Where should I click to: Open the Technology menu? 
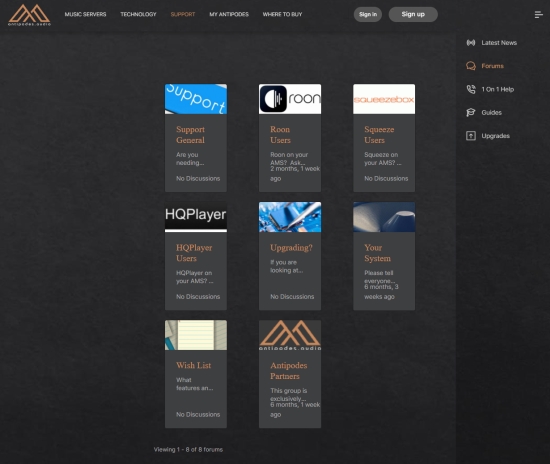tap(138, 14)
